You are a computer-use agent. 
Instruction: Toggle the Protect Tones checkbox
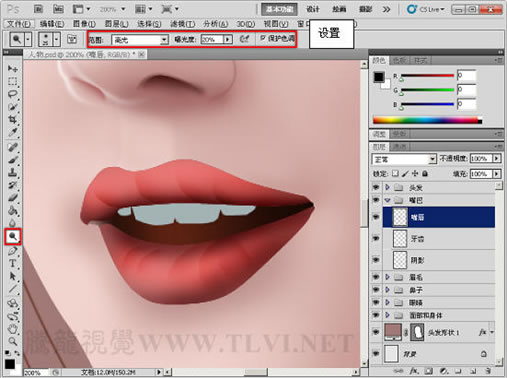[263, 38]
